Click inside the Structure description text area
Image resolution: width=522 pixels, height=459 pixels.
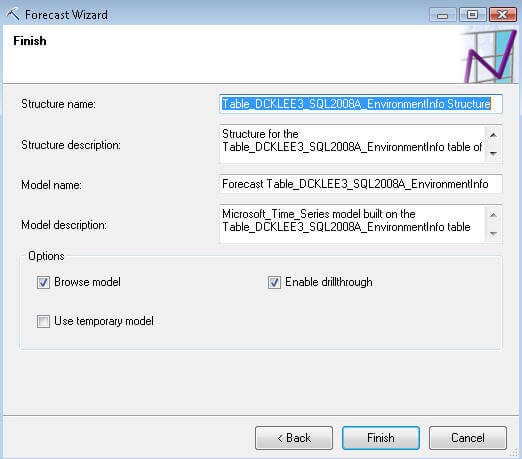click(x=352, y=144)
